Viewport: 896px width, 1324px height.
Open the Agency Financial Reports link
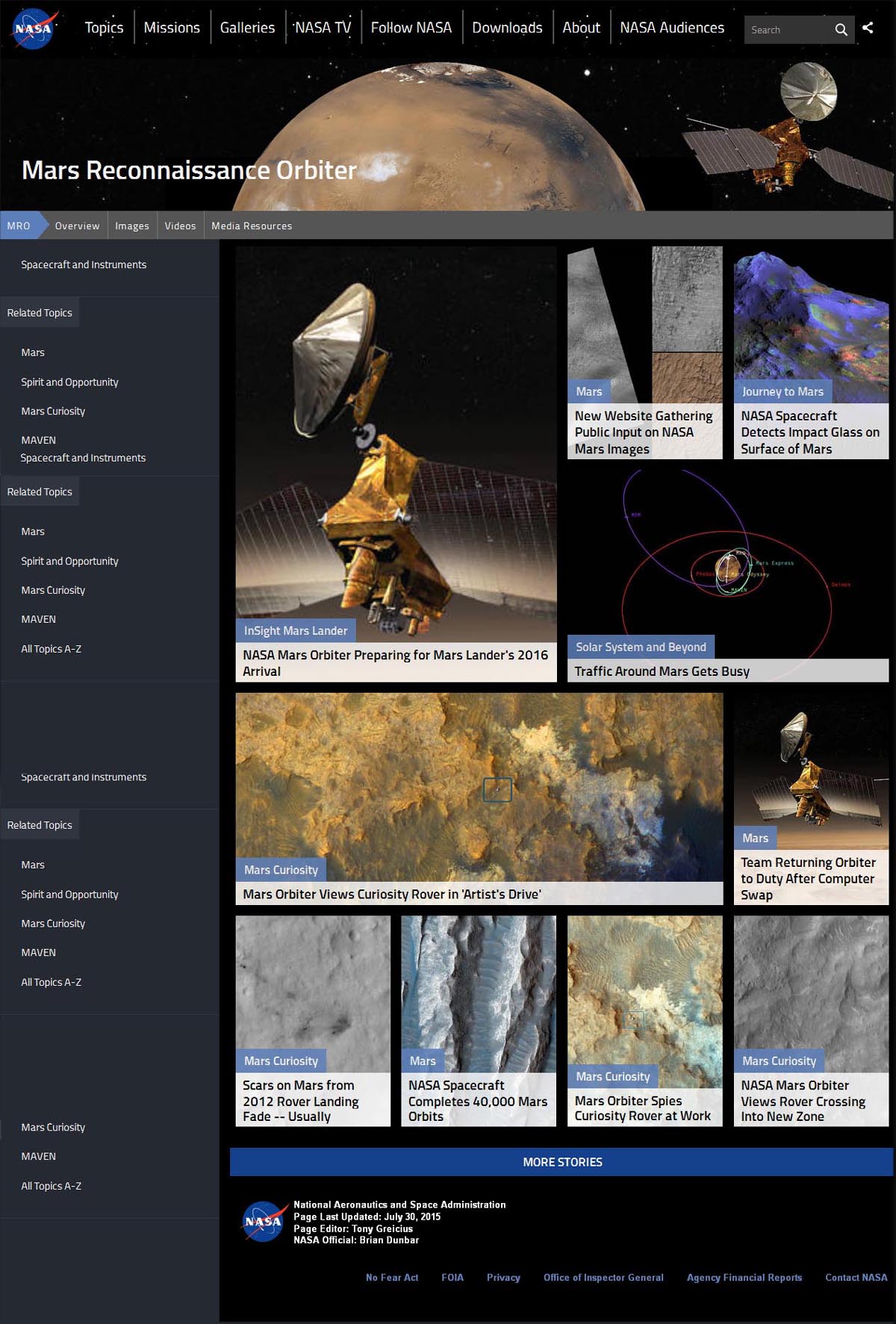[744, 1278]
